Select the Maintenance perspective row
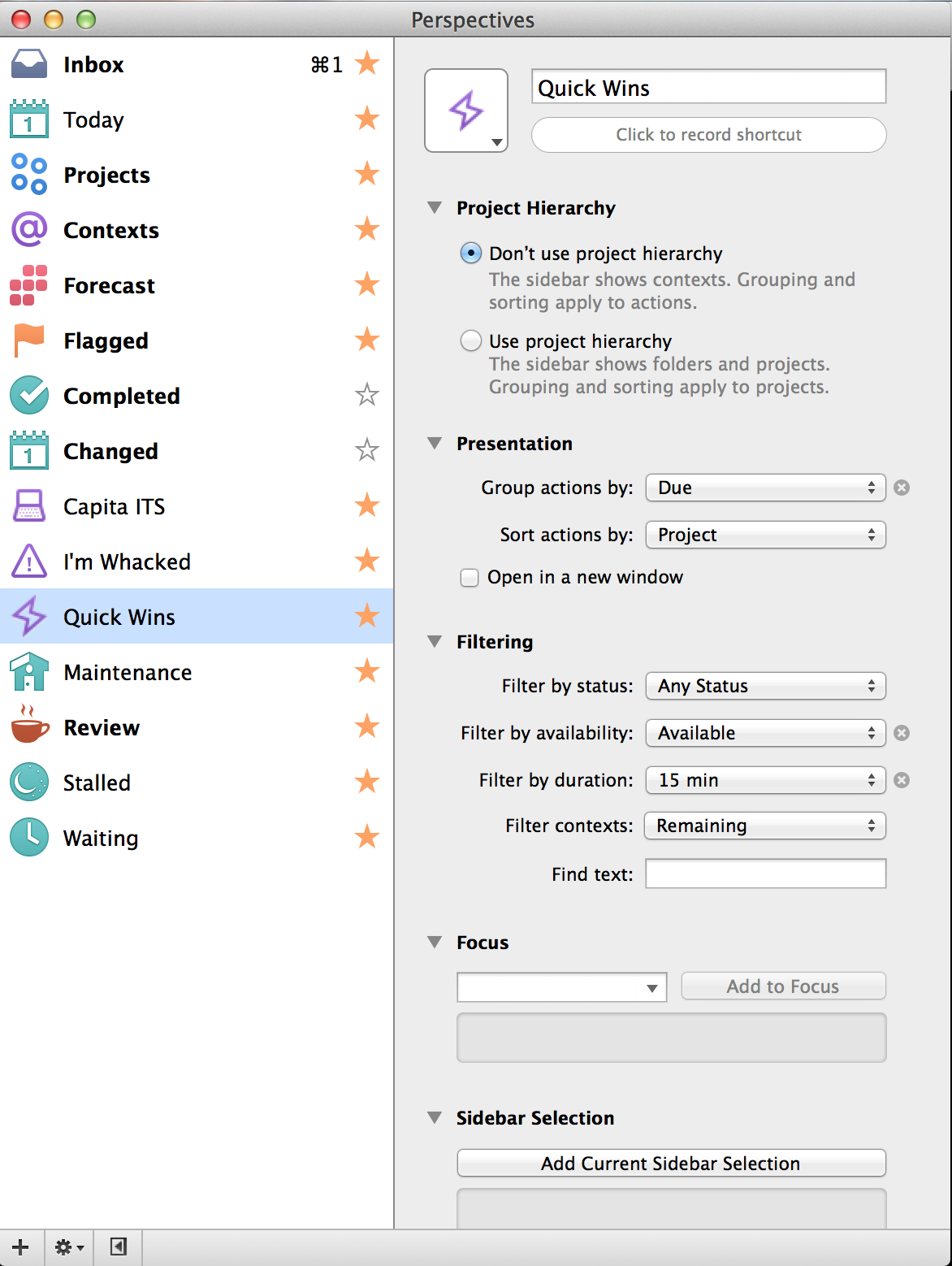This screenshot has height=1266, width=952. click(x=197, y=672)
